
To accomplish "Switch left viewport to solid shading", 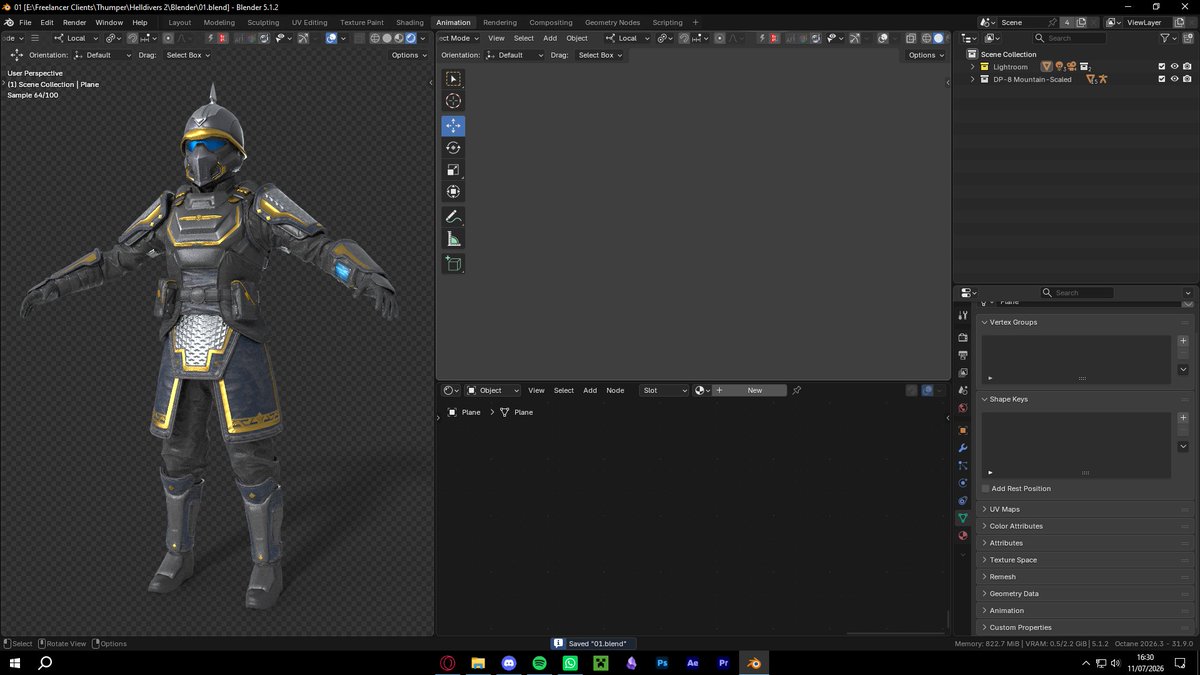I will click(x=387, y=38).
